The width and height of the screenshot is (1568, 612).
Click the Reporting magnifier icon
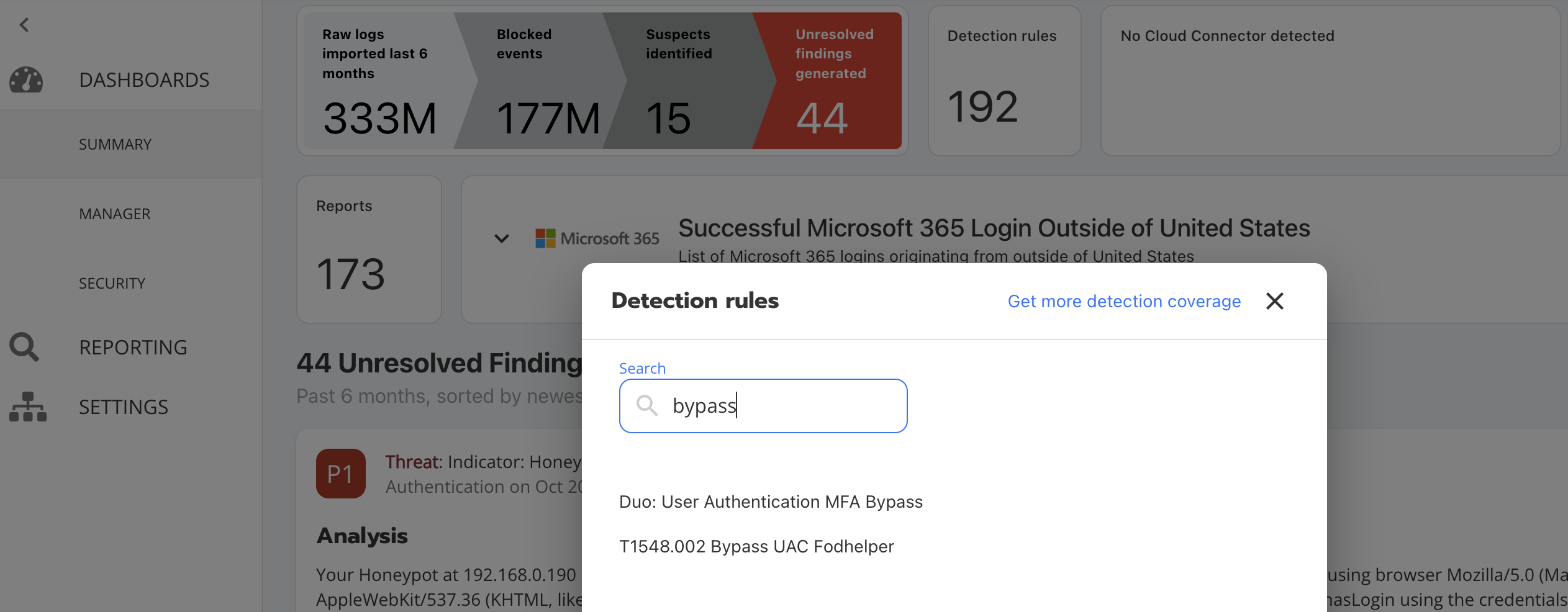(24, 347)
